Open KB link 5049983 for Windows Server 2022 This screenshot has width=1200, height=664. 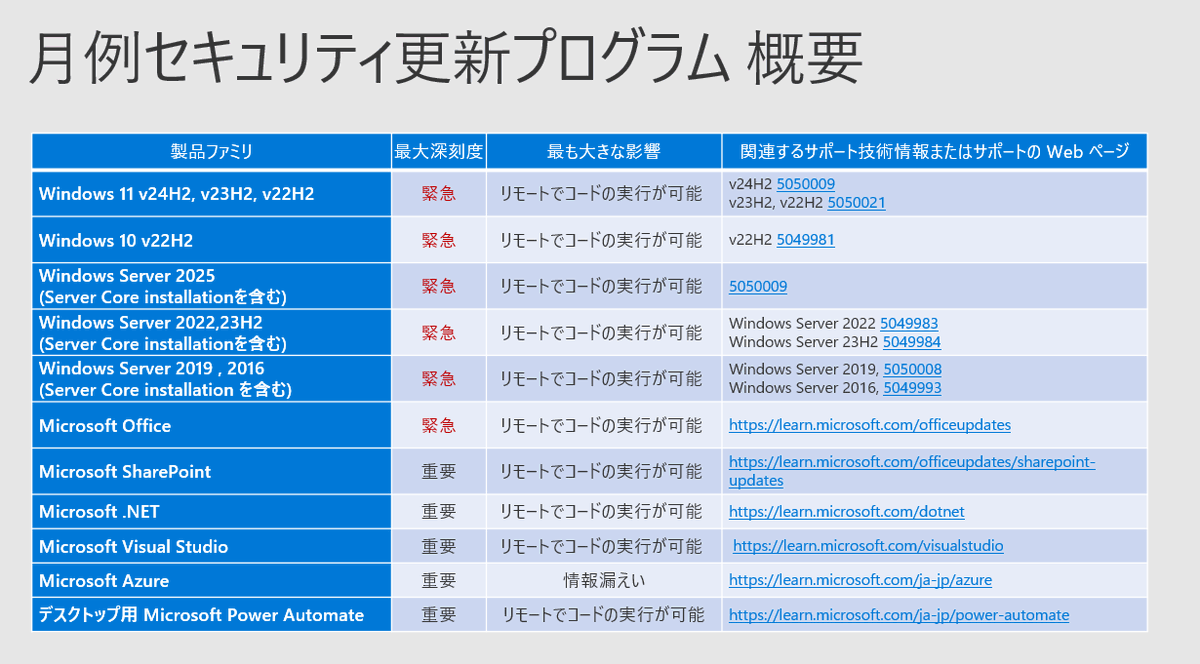click(x=909, y=324)
